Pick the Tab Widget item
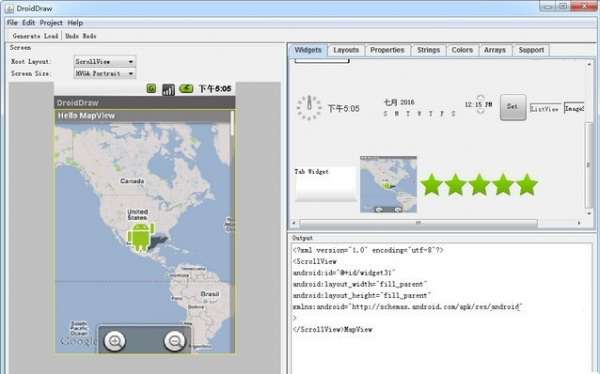The image size is (600, 374). (x=326, y=184)
